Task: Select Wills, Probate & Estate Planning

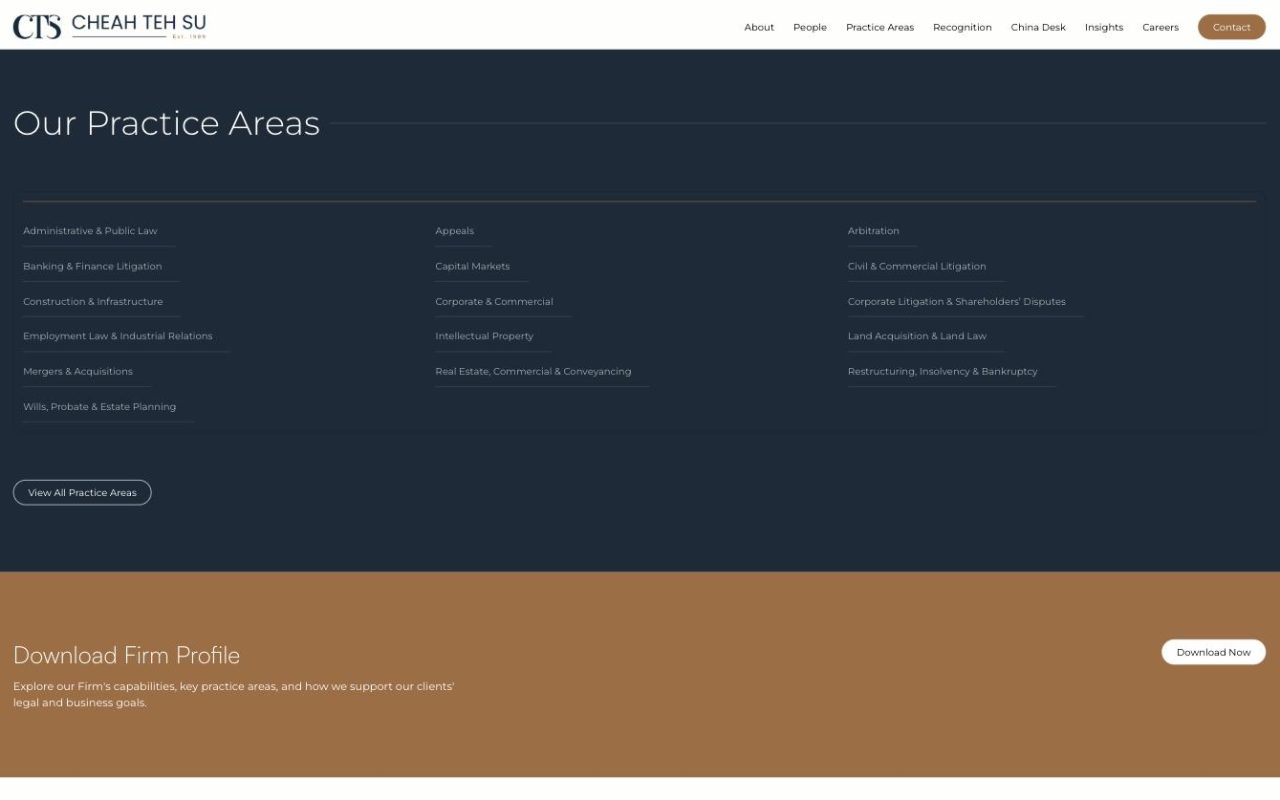Action: pyautogui.click(x=99, y=406)
